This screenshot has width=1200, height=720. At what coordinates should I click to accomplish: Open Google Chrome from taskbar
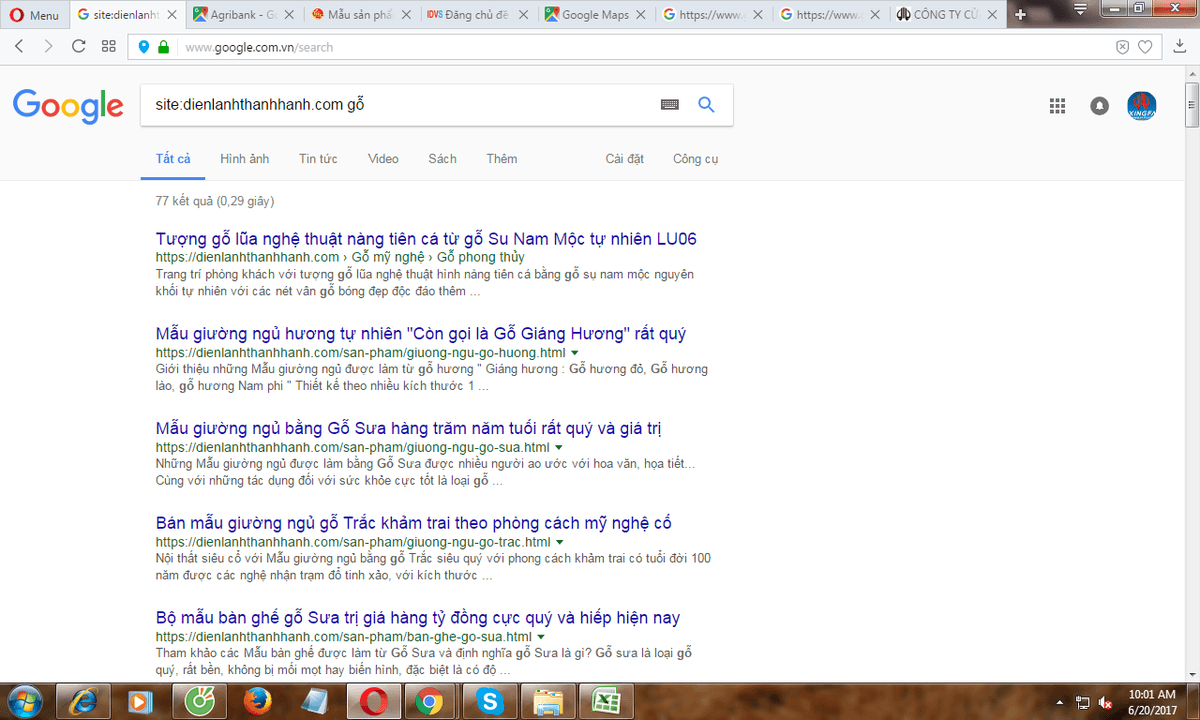coord(430,701)
